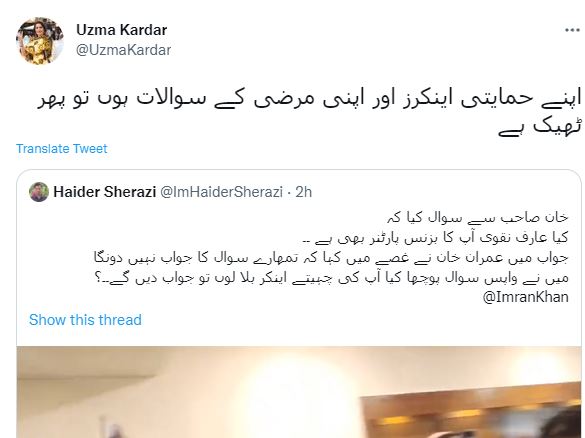Screen dimensions: 585x438
Task: Click the Haider Sherazi name in quoted tweet
Action: [104, 192]
